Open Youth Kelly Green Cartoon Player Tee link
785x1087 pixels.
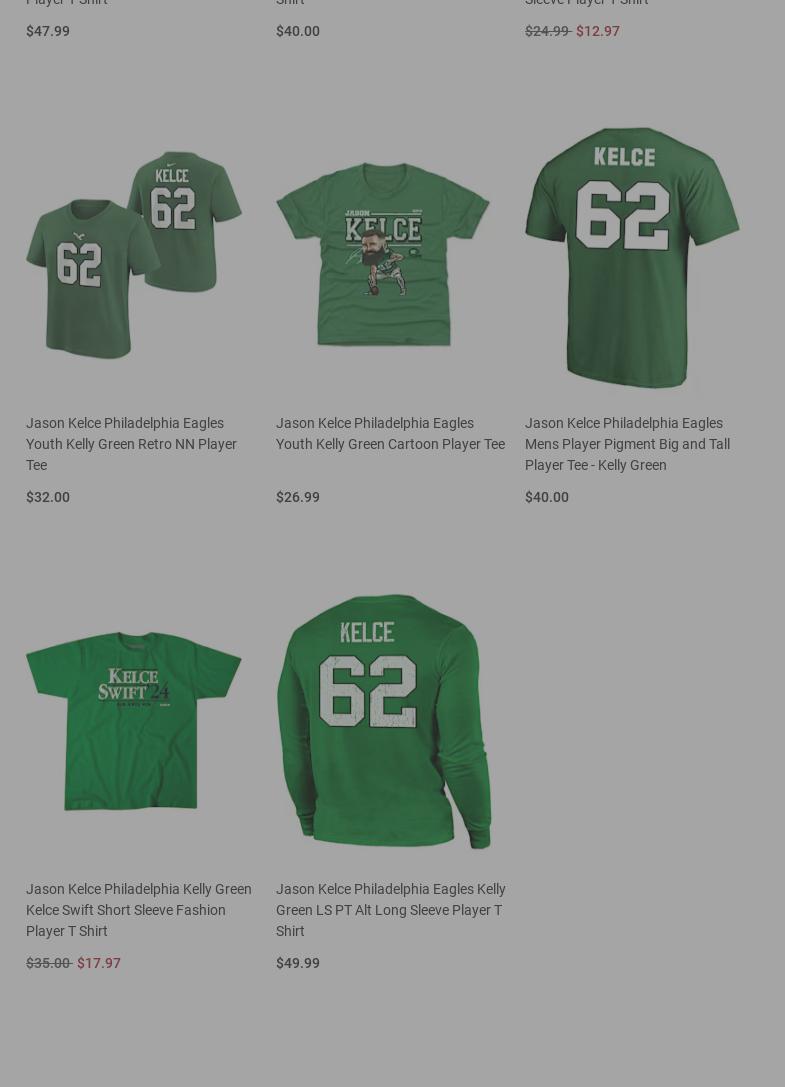click(390, 433)
